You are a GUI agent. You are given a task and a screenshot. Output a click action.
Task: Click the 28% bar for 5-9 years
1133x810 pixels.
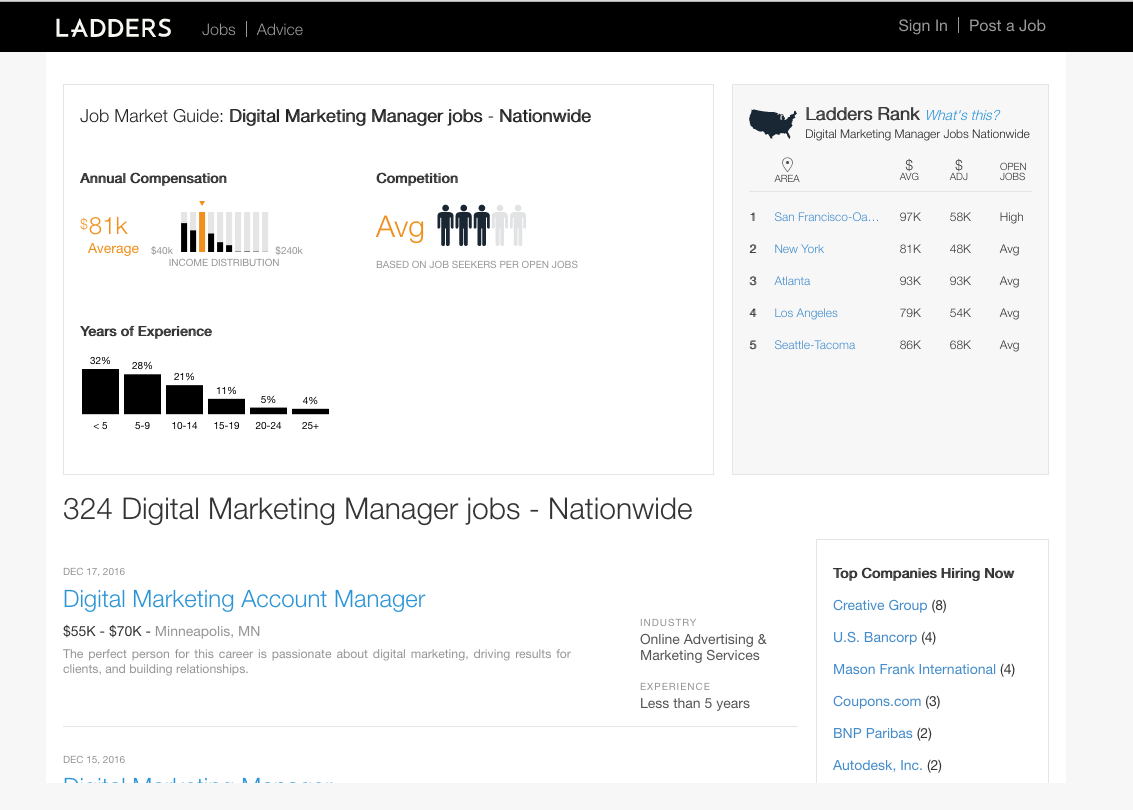(x=142, y=394)
